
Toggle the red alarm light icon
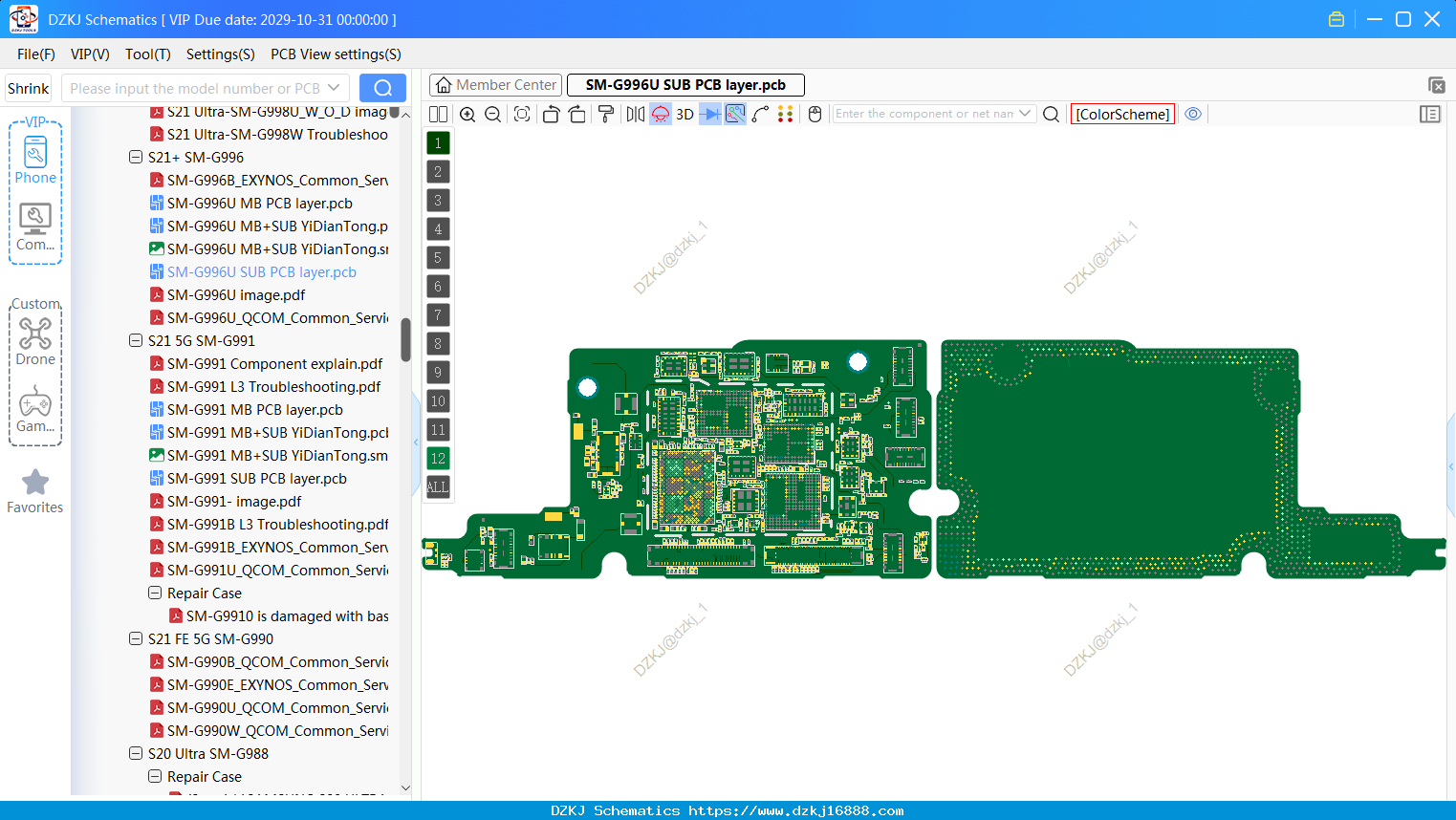pos(661,114)
